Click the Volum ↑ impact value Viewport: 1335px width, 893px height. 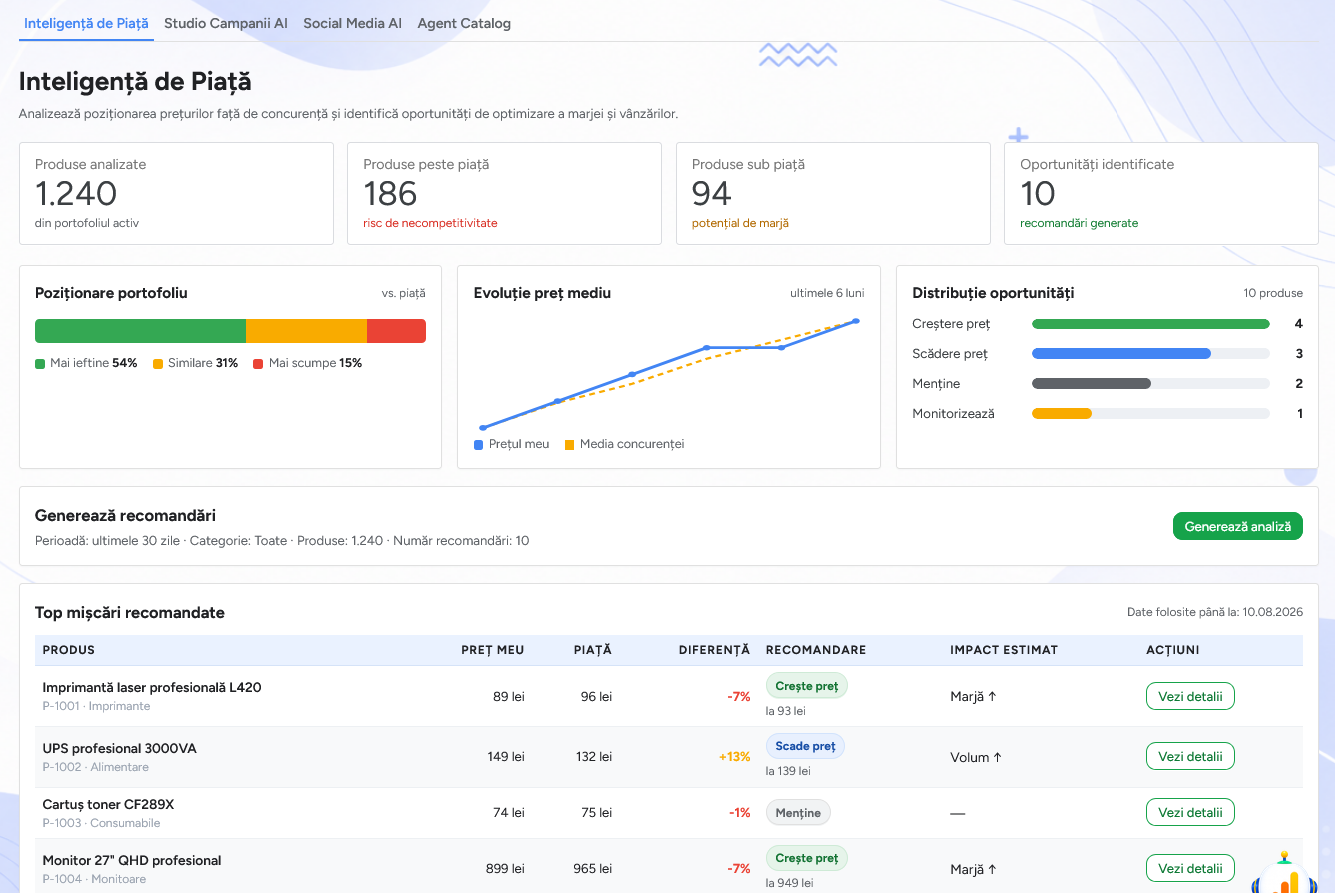point(976,757)
